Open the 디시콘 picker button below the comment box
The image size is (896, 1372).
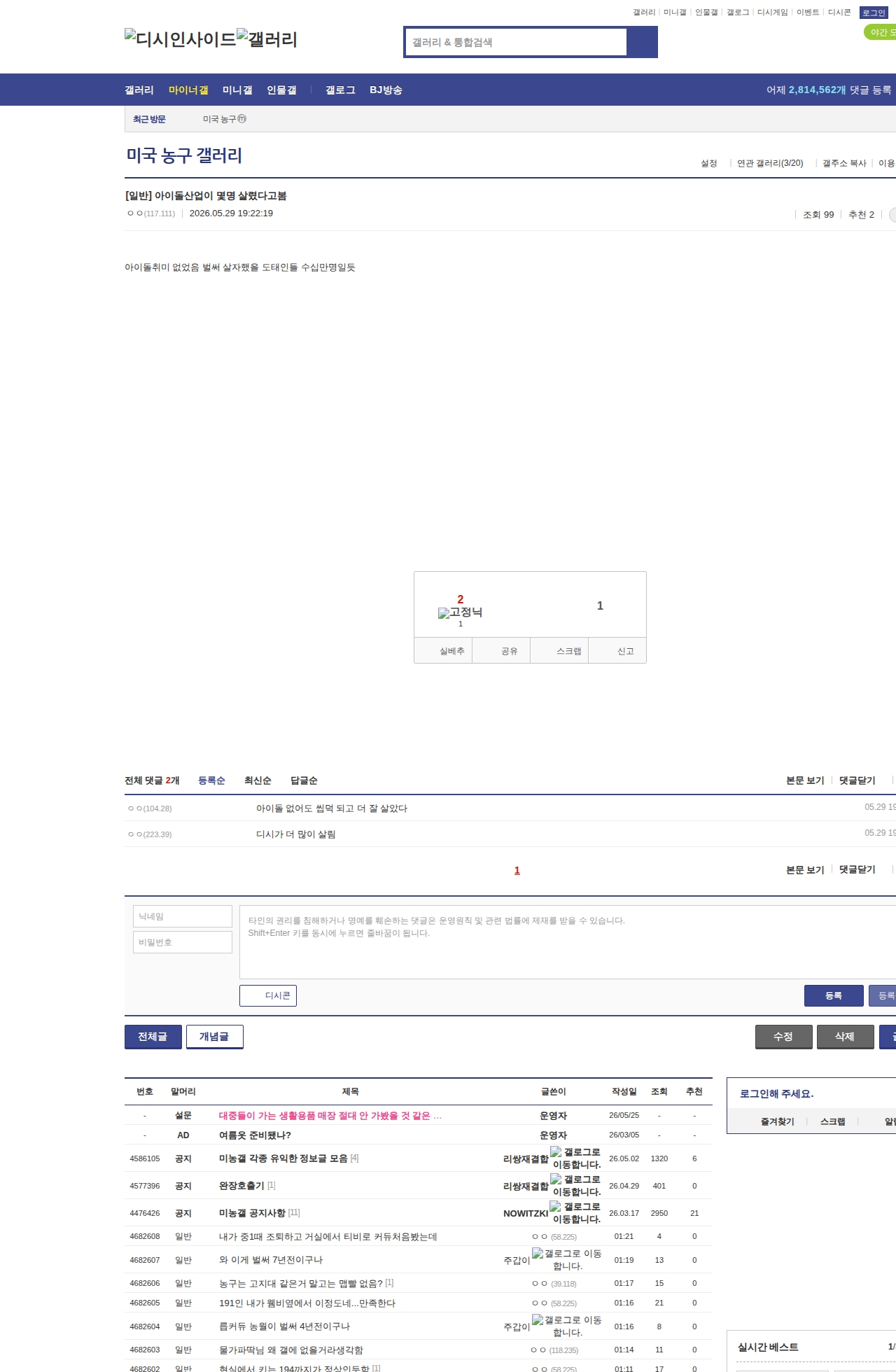268,995
